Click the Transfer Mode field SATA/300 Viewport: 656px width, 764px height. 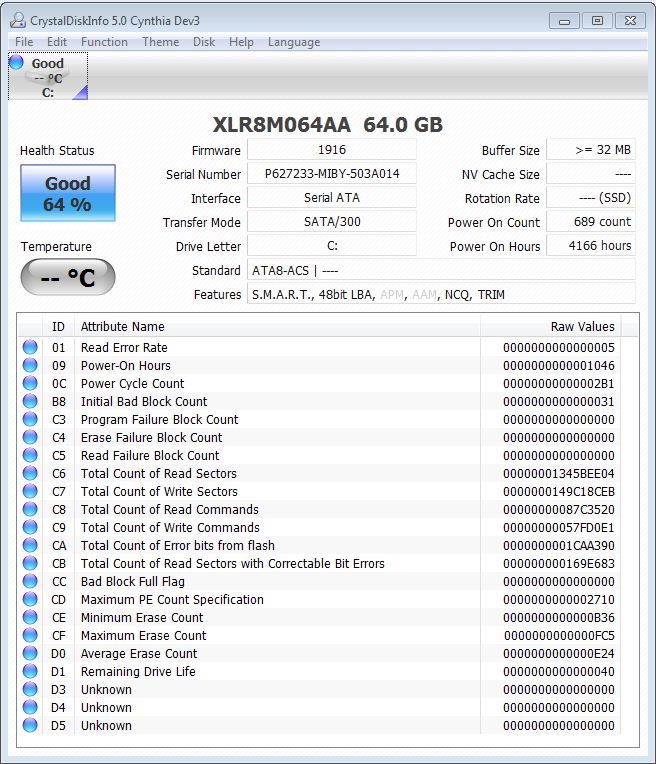point(332,221)
